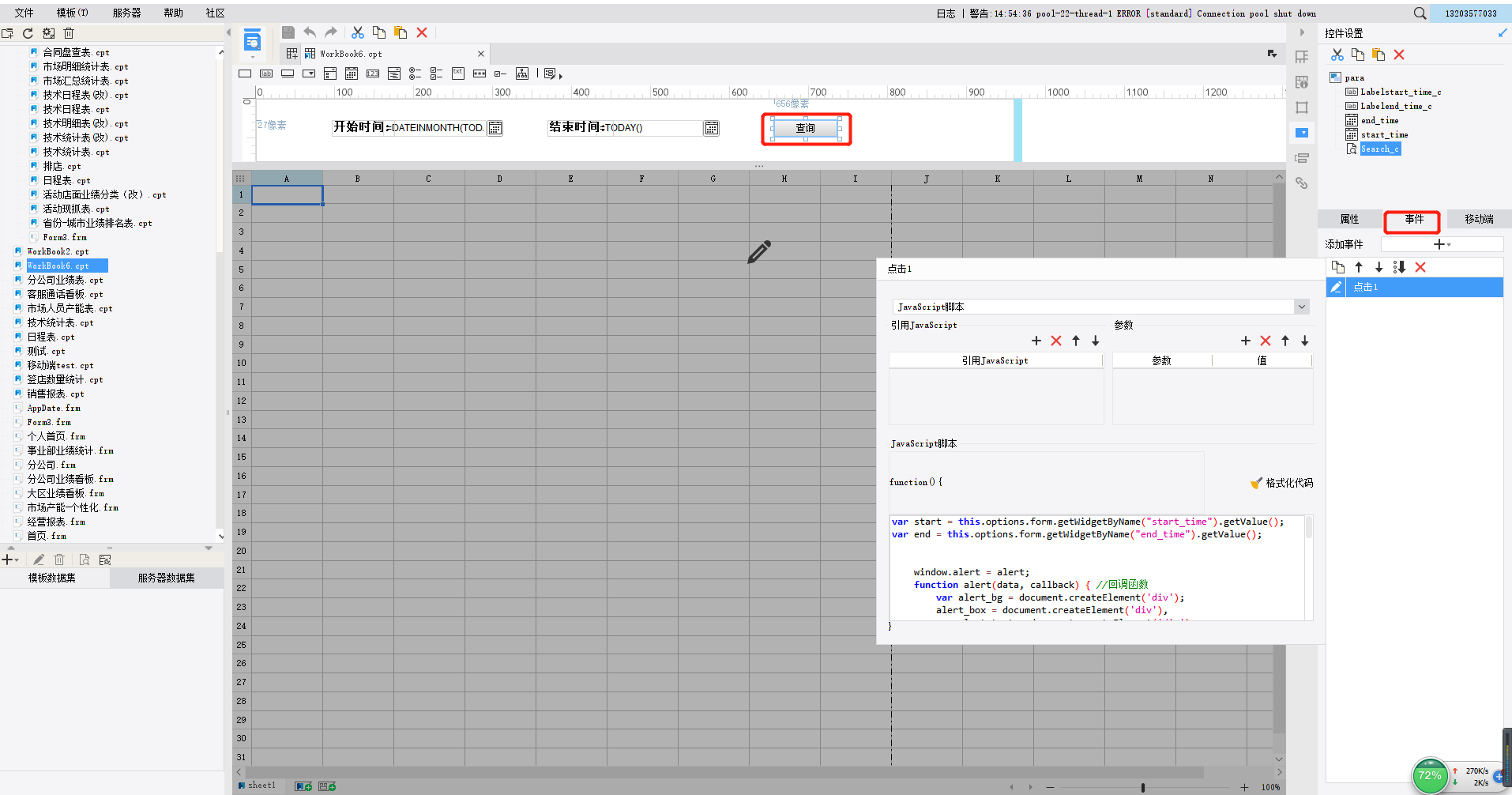
Task: Delete the selected event with the red X
Action: tap(1420, 267)
